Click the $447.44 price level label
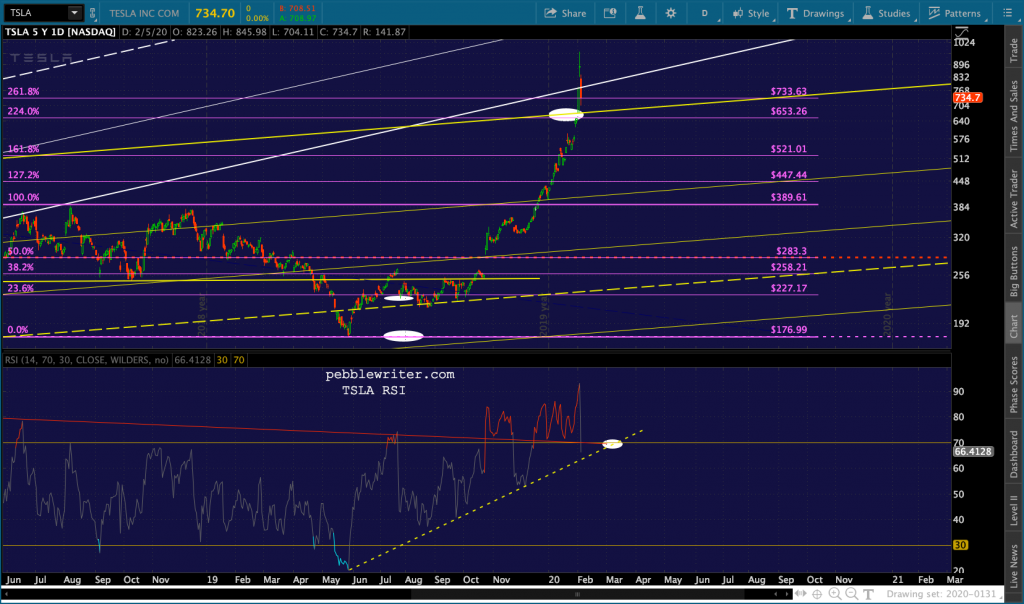 click(x=788, y=175)
